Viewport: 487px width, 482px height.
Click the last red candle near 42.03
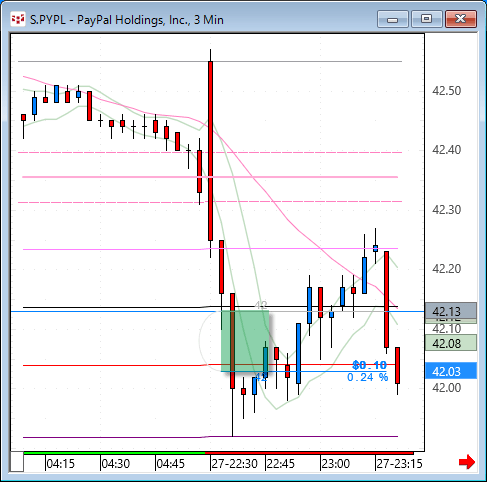(x=397, y=366)
